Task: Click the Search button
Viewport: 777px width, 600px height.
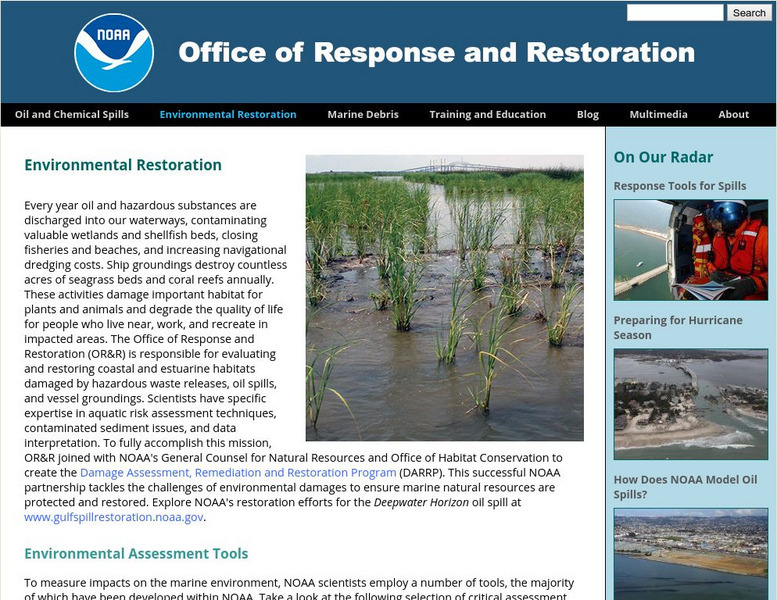Action: coord(749,13)
